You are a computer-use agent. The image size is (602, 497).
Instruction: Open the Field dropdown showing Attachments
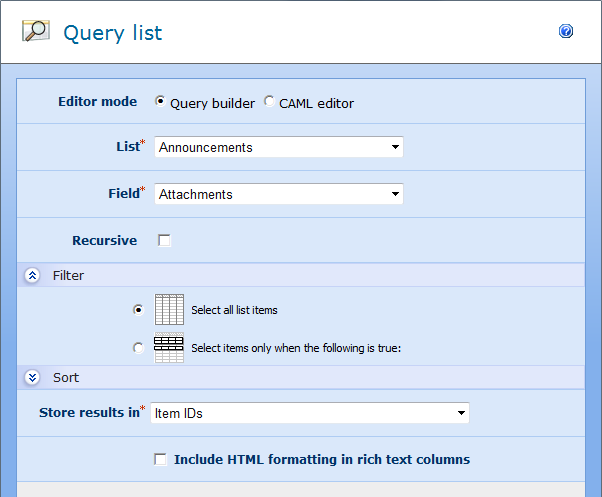click(279, 195)
